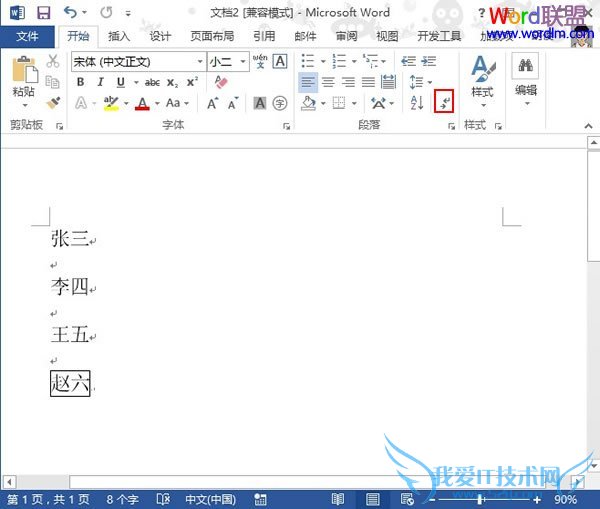Apply yellow text highlight color

(111, 103)
